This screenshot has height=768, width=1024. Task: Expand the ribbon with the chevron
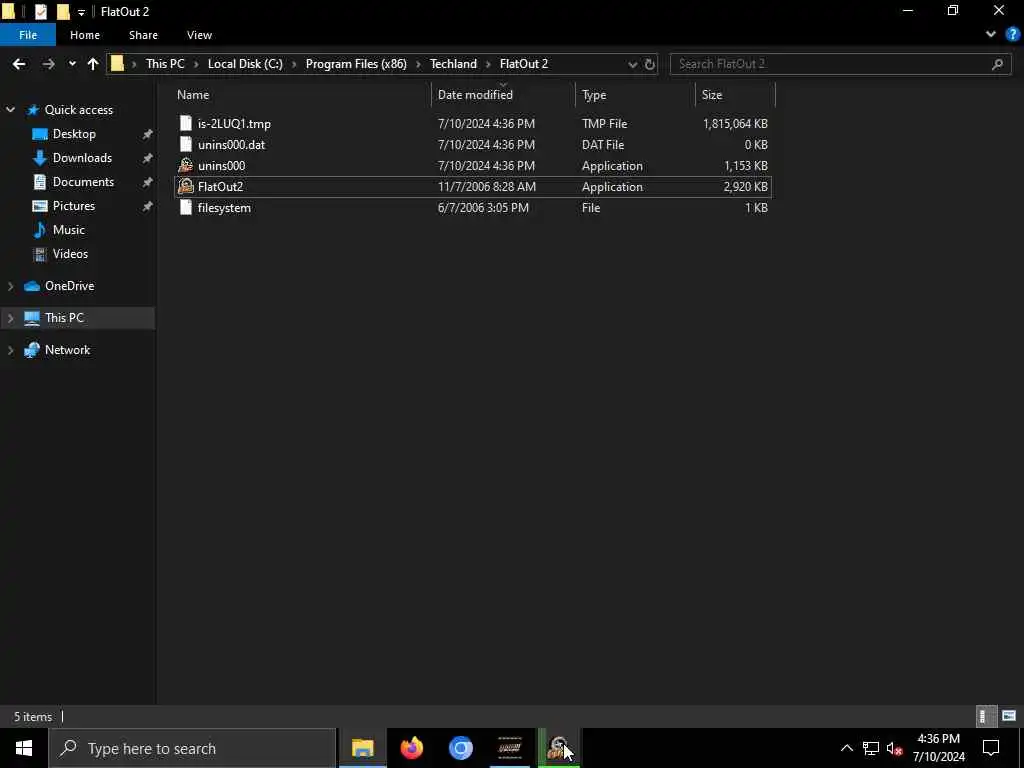pyautogui.click(x=991, y=35)
